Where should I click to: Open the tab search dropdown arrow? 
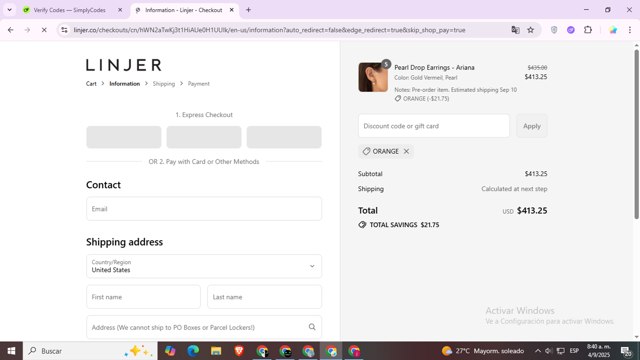[9, 10]
